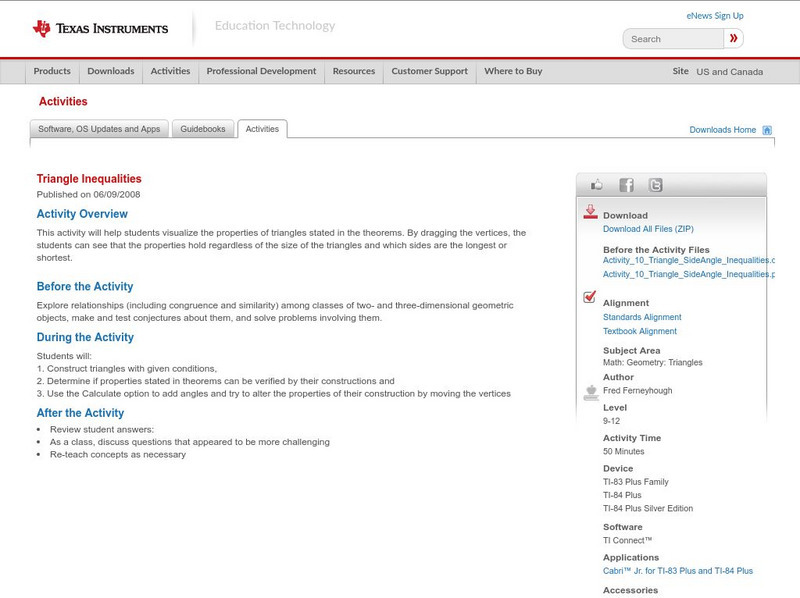Open Standards Alignment link
The image size is (800, 598).
(642, 317)
